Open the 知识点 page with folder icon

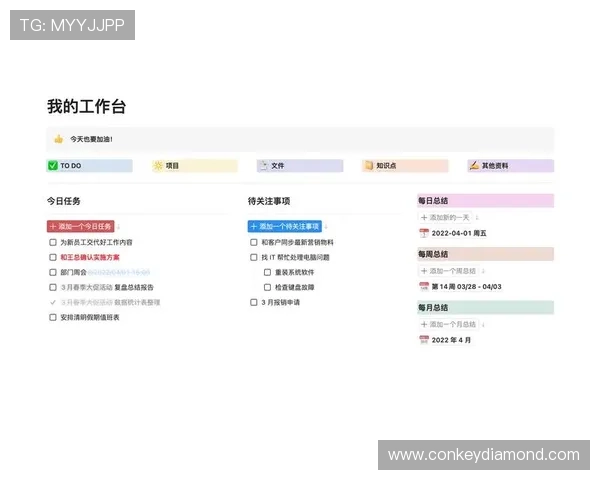click(x=405, y=166)
